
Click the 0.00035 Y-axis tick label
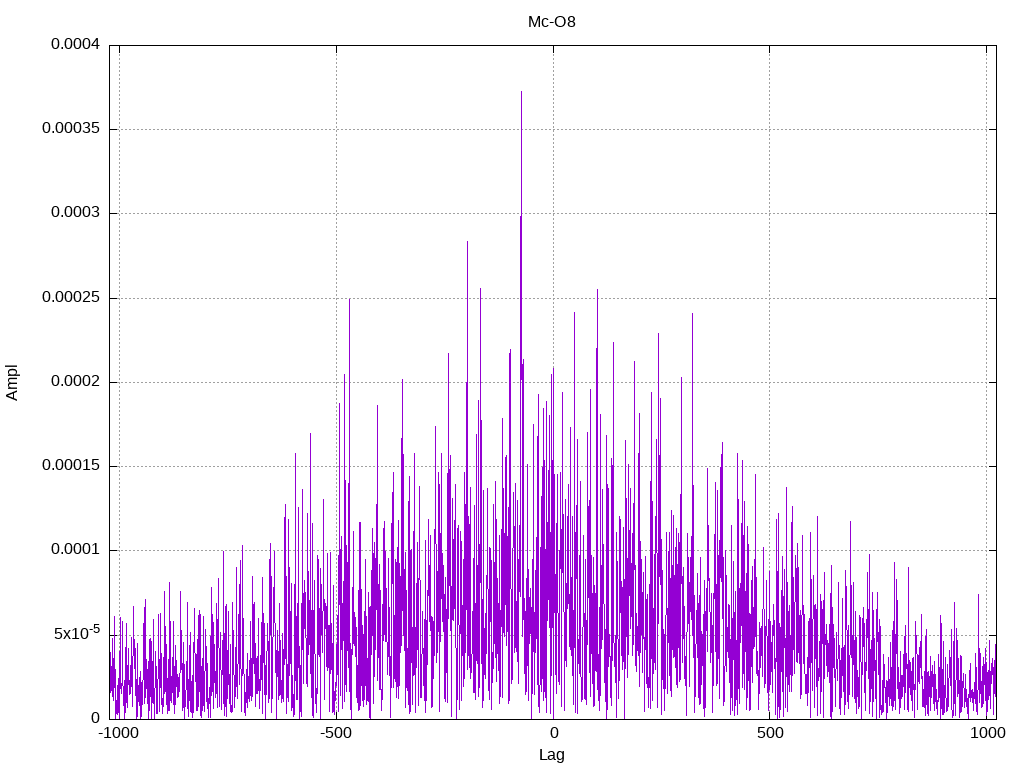71,129
